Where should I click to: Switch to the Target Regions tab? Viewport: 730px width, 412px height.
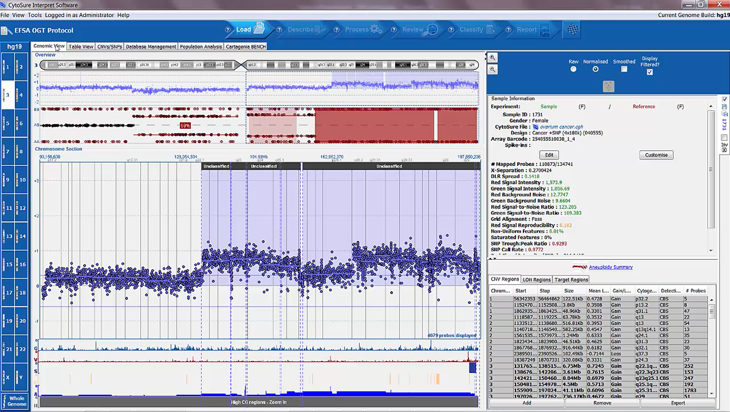coord(571,280)
